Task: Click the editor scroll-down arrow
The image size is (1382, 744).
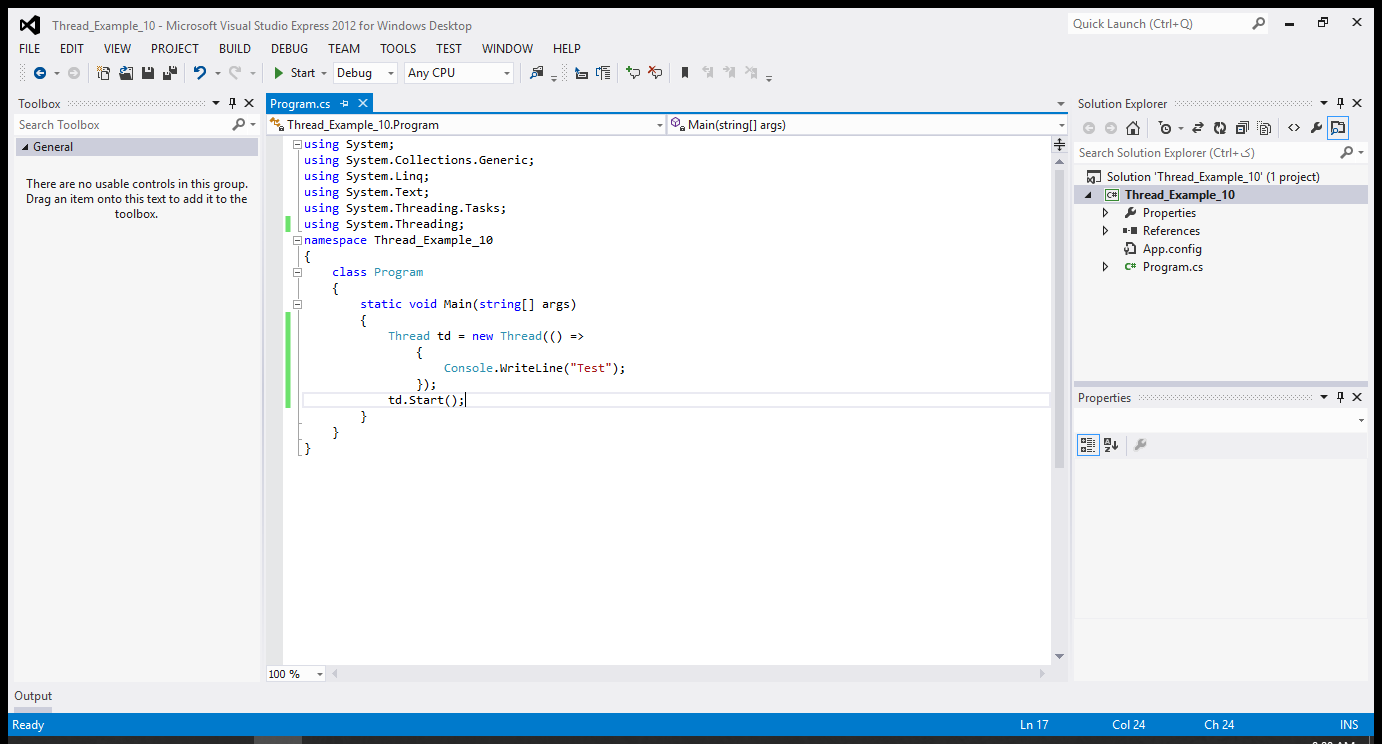Action: [x=1060, y=656]
